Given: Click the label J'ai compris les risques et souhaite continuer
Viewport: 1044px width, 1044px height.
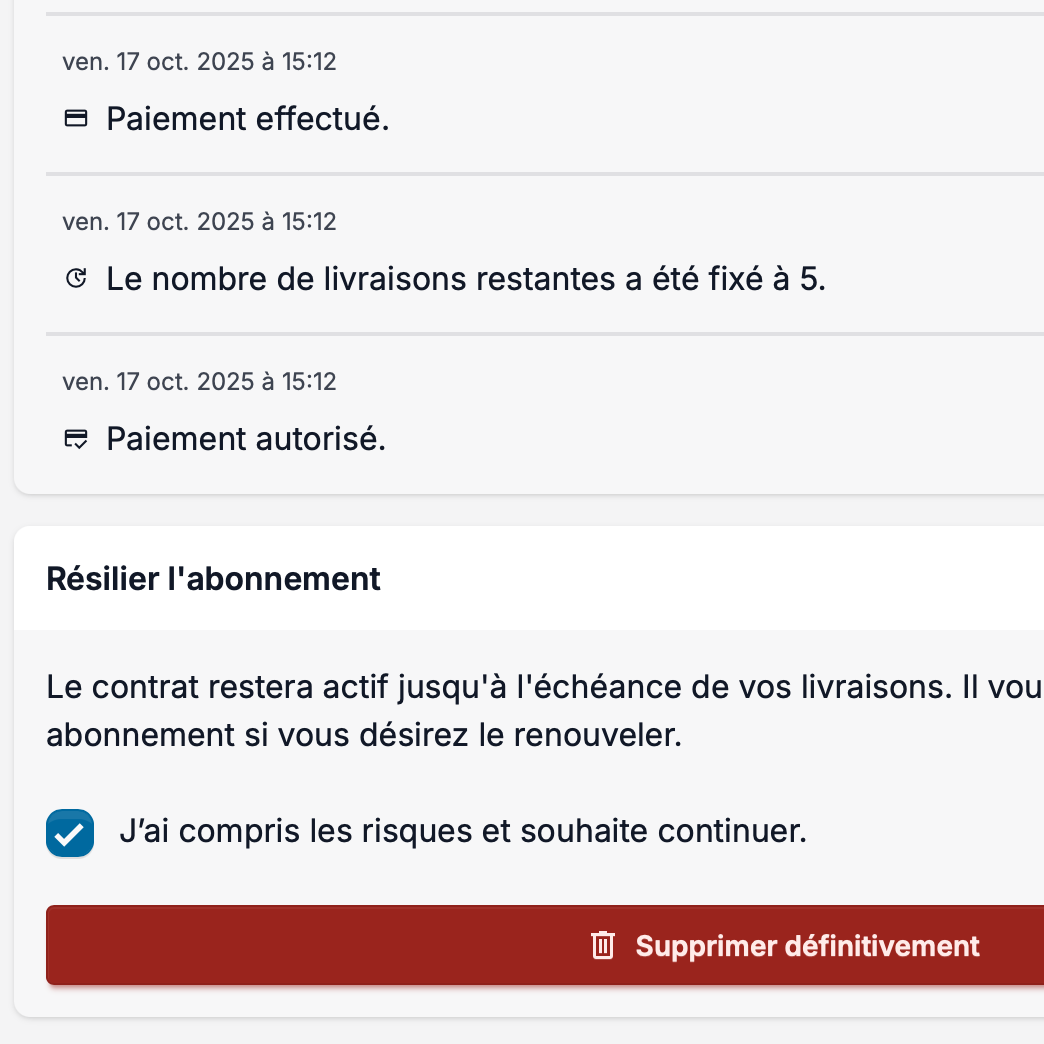Looking at the screenshot, I should click(x=462, y=831).
